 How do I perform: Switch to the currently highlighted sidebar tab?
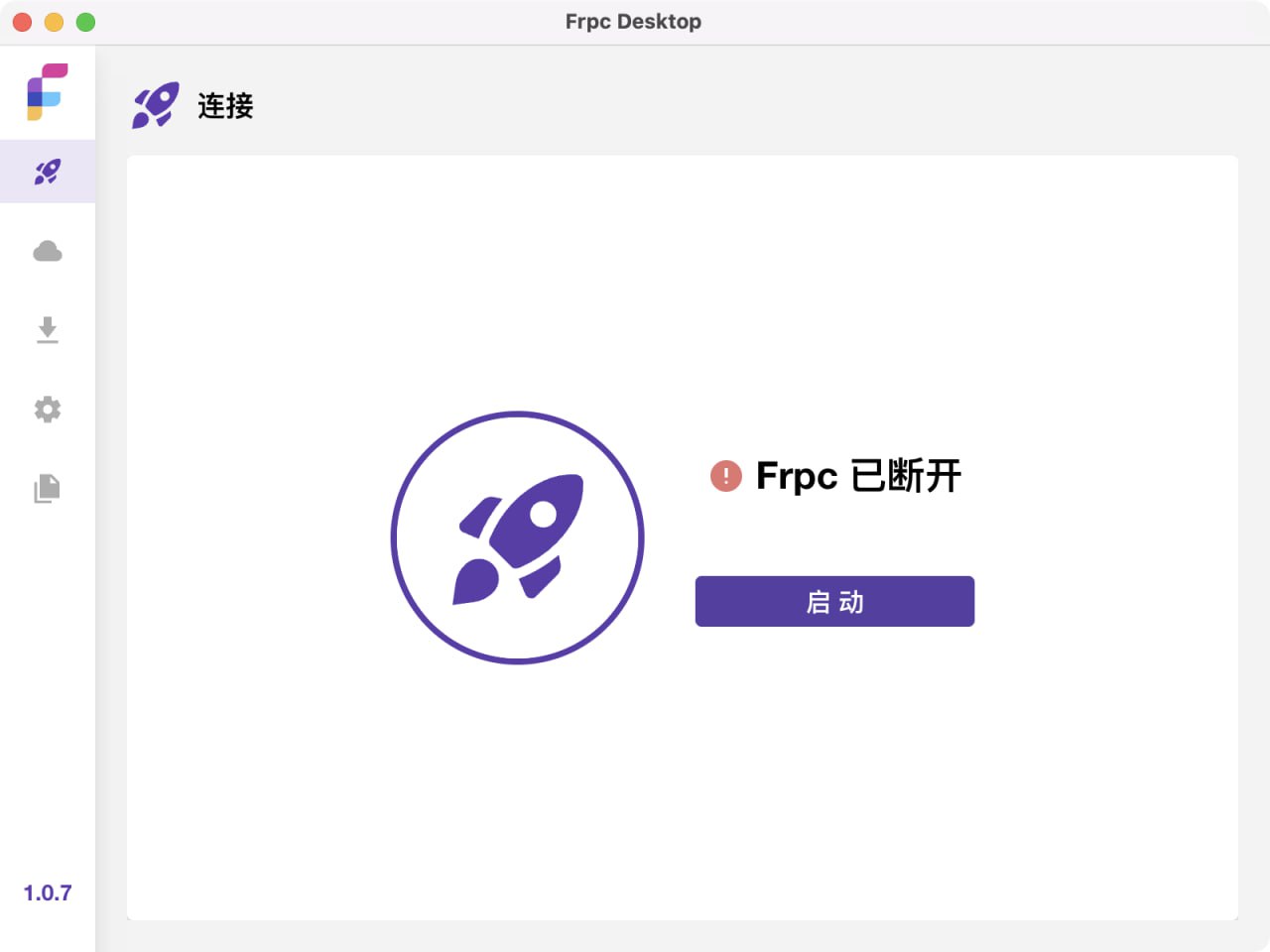point(47,171)
